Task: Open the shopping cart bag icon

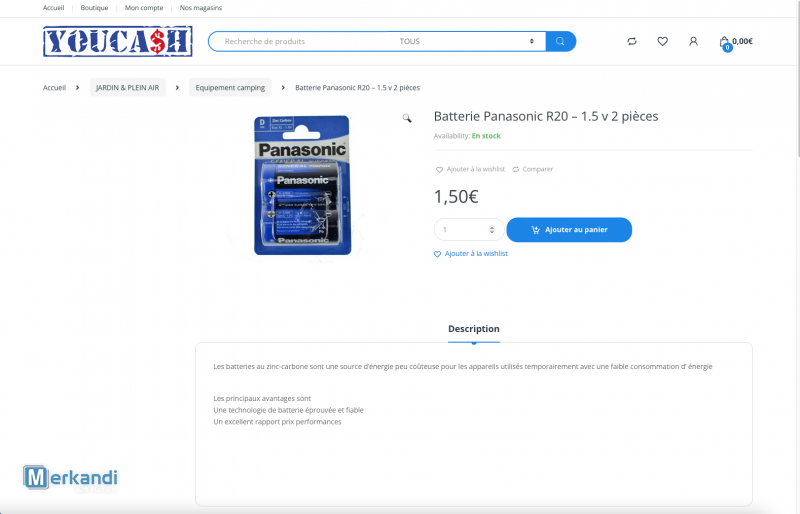Action: (x=724, y=42)
